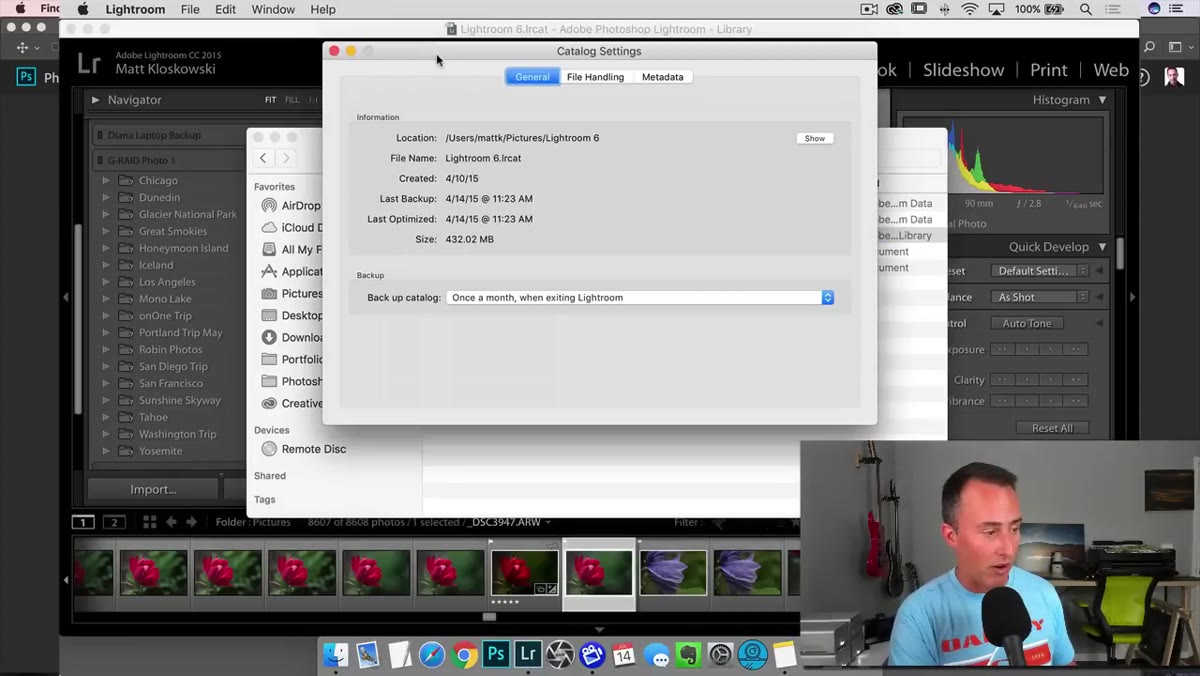Screen dimensions: 1200x676
Task: Set Navigator zoom to FIT
Action: (271, 100)
